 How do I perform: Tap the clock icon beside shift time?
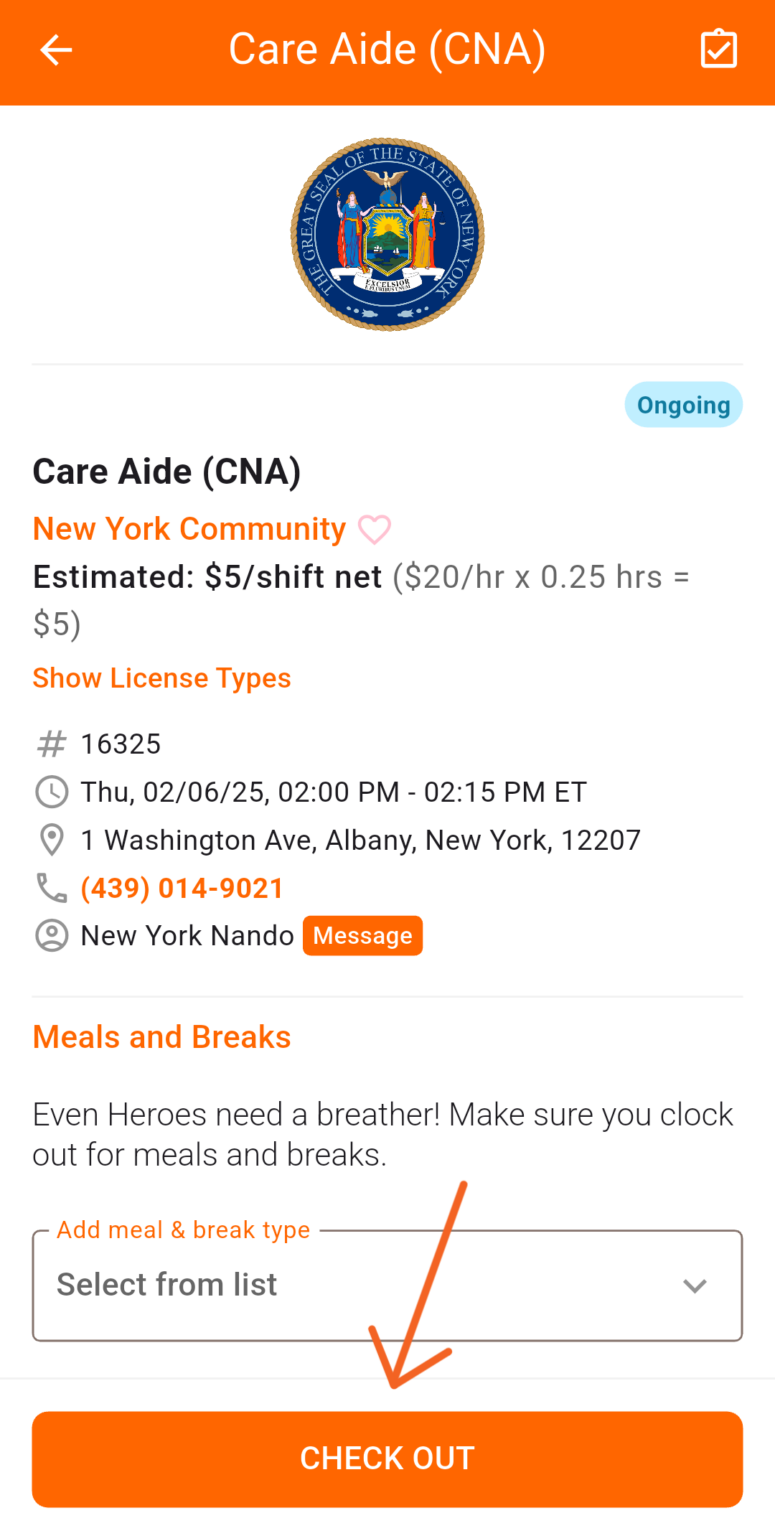click(x=51, y=792)
